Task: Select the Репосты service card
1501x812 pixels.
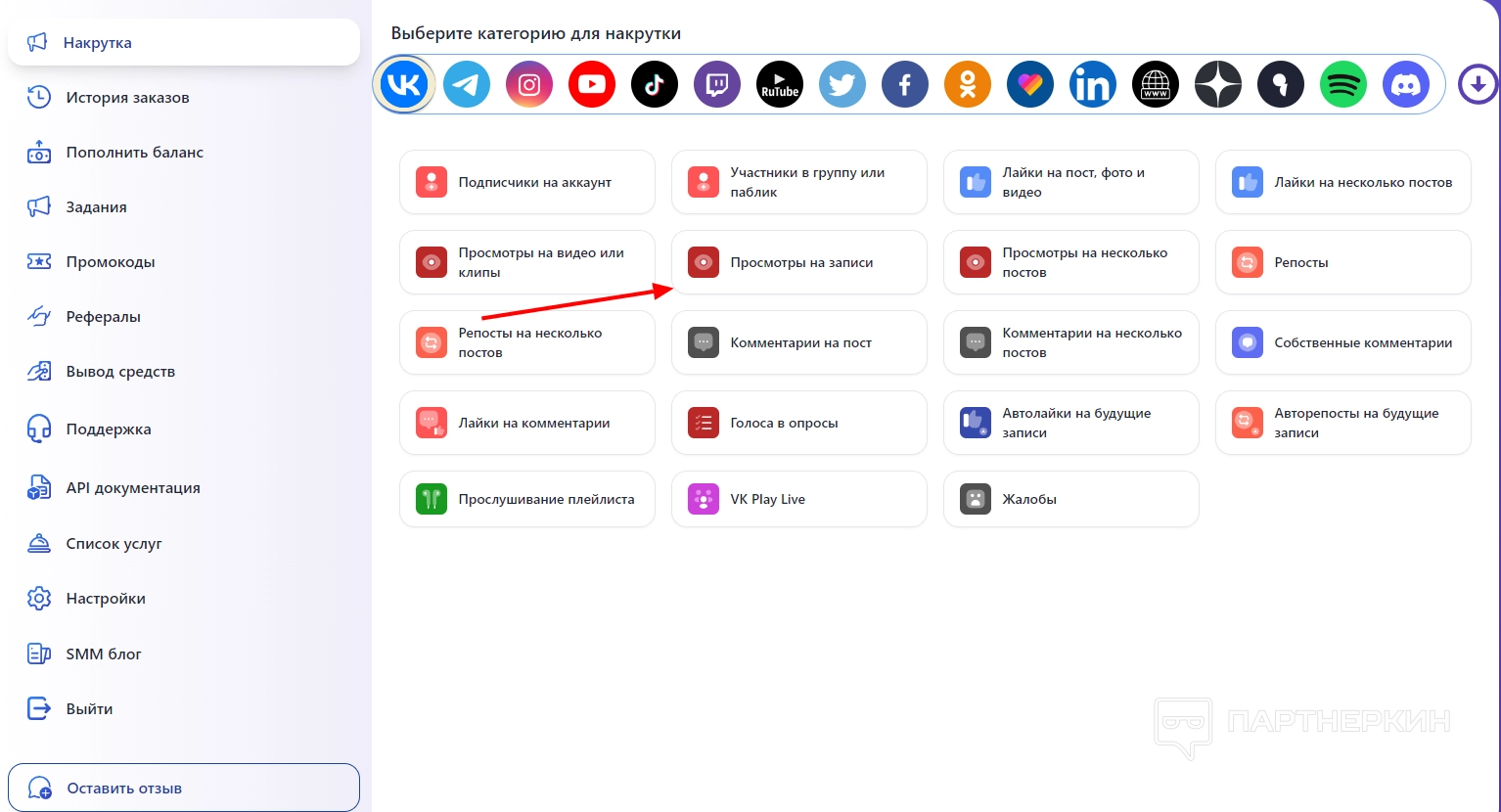Action: point(1343,262)
